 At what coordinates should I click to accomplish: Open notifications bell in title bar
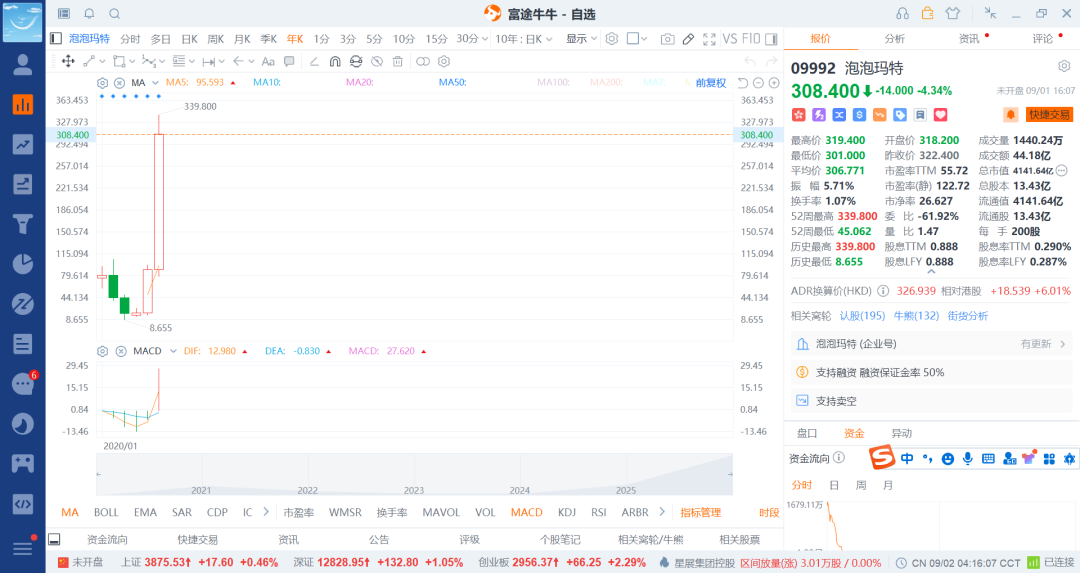tap(89, 14)
